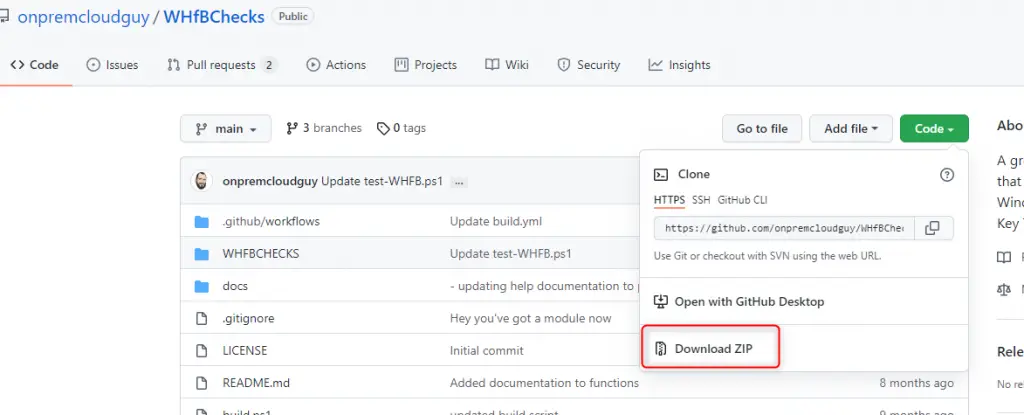Image resolution: width=1024 pixels, height=415 pixels.
Task: Expand the main branch dropdown
Action: pos(225,129)
